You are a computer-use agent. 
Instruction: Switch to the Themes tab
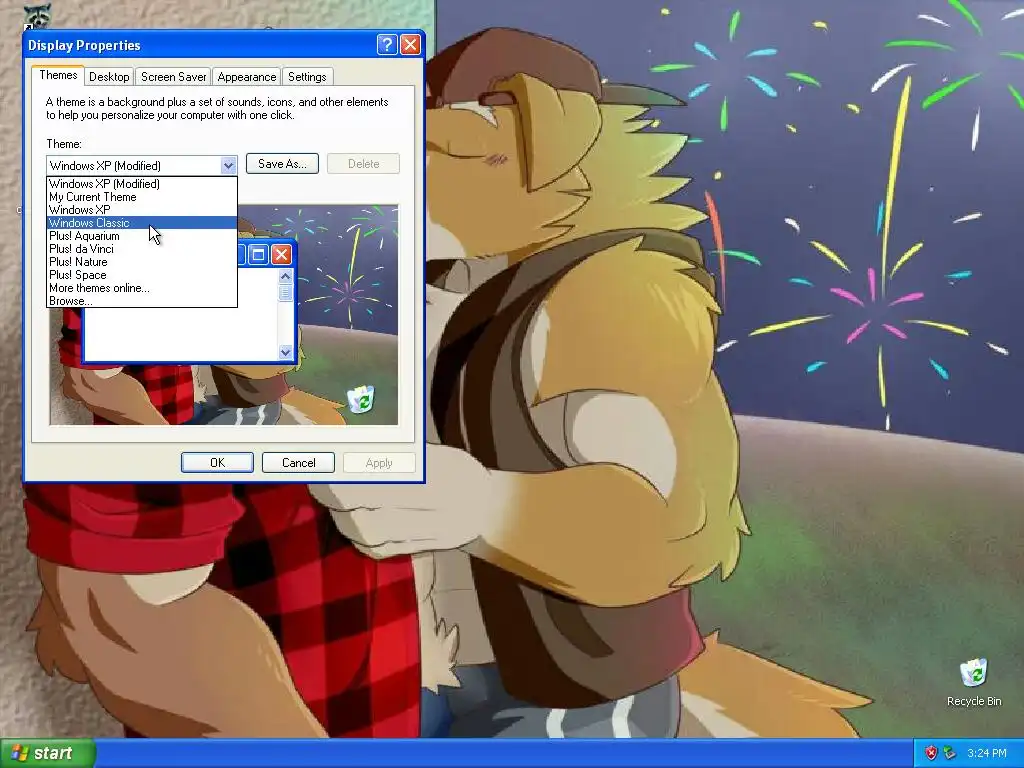coord(58,75)
